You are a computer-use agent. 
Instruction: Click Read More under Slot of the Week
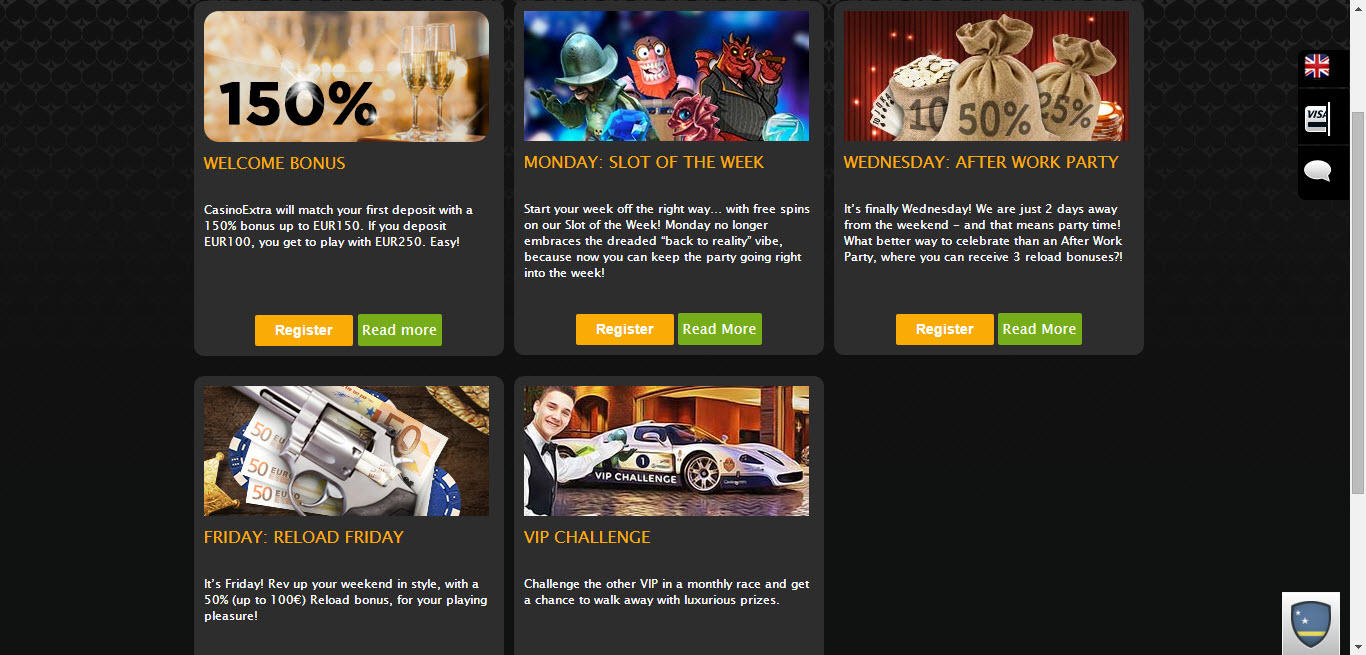click(719, 329)
